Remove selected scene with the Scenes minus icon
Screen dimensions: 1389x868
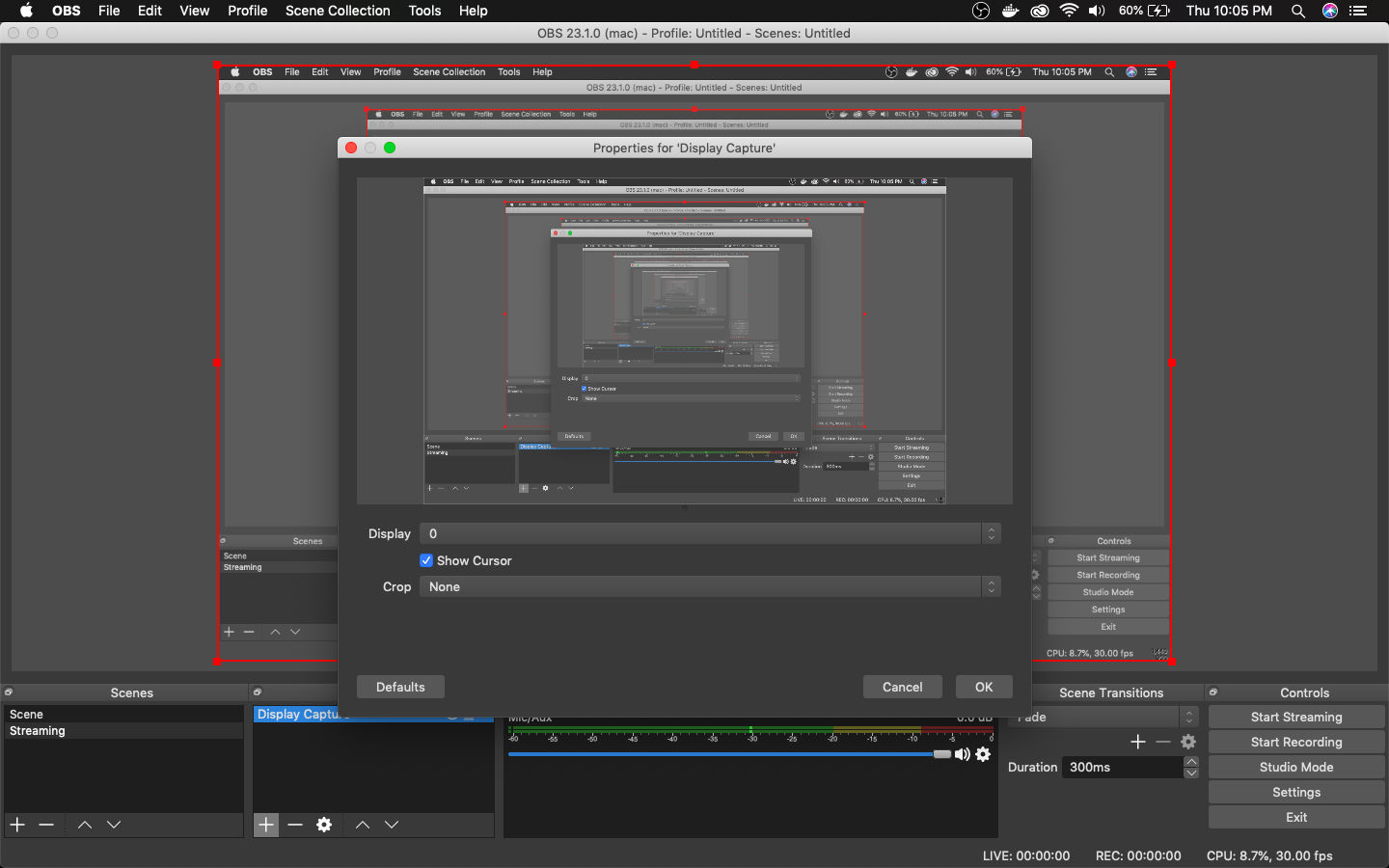coord(46,825)
